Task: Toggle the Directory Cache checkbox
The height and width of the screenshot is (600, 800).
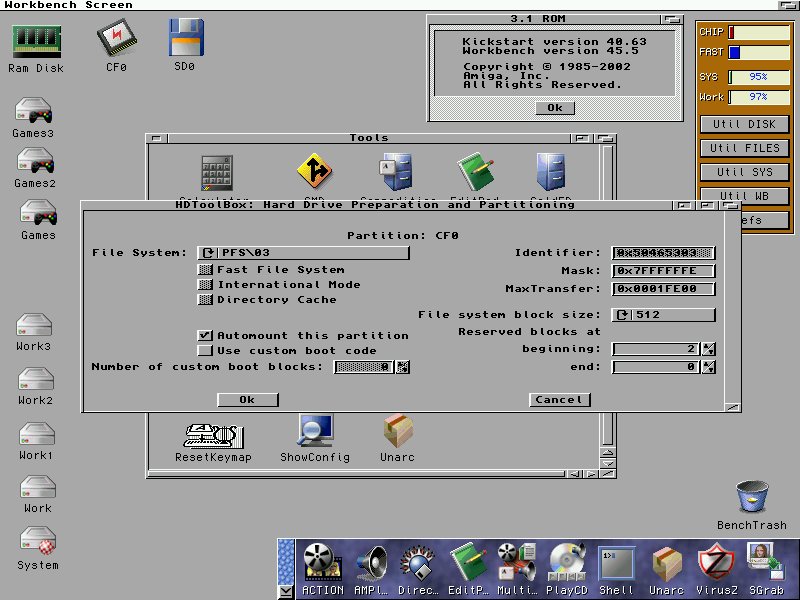Action: point(205,299)
